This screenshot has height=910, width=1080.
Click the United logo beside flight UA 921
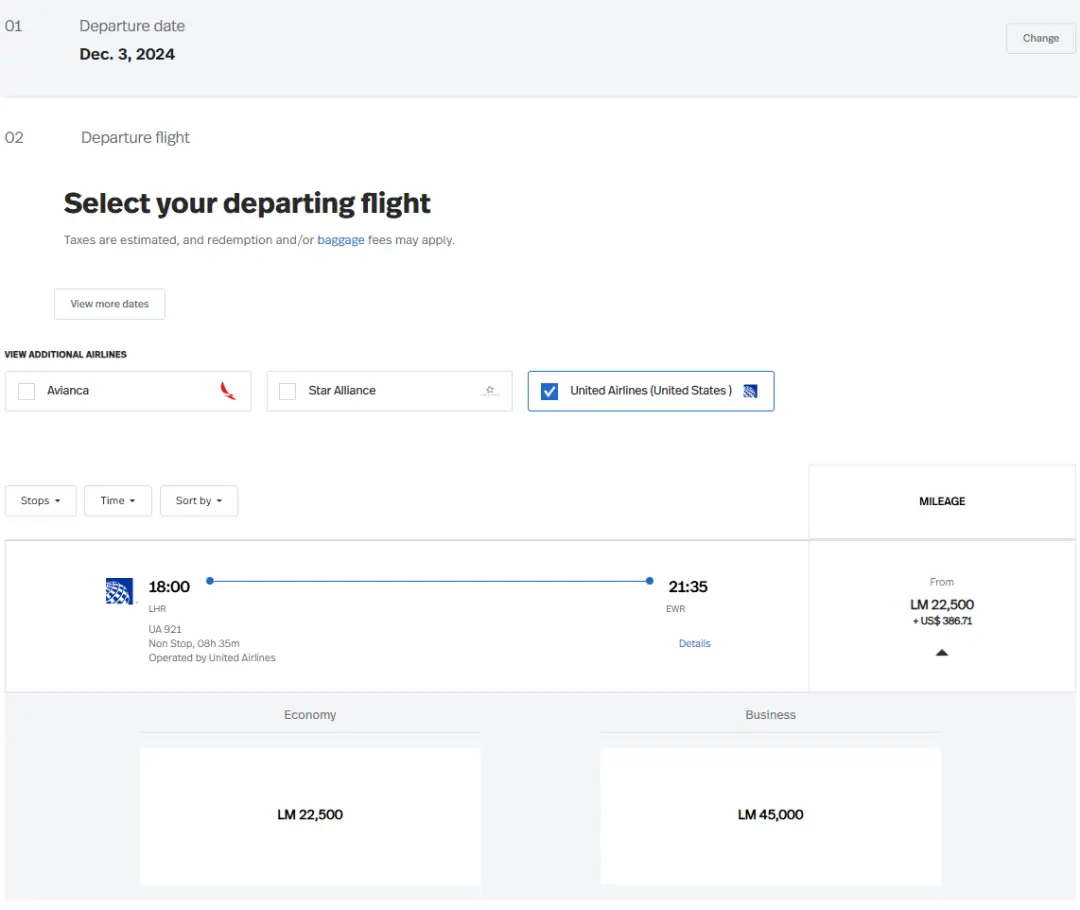(x=120, y=591)
